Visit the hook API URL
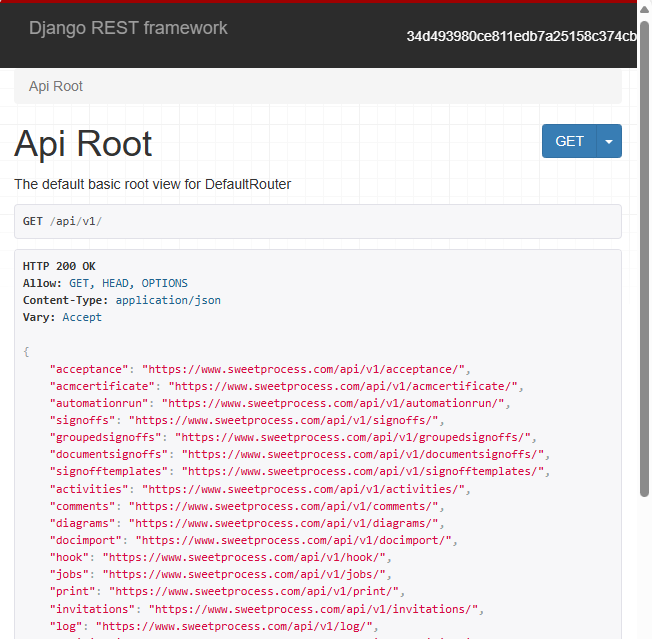 pyautogui.click(x=245, y=557)
